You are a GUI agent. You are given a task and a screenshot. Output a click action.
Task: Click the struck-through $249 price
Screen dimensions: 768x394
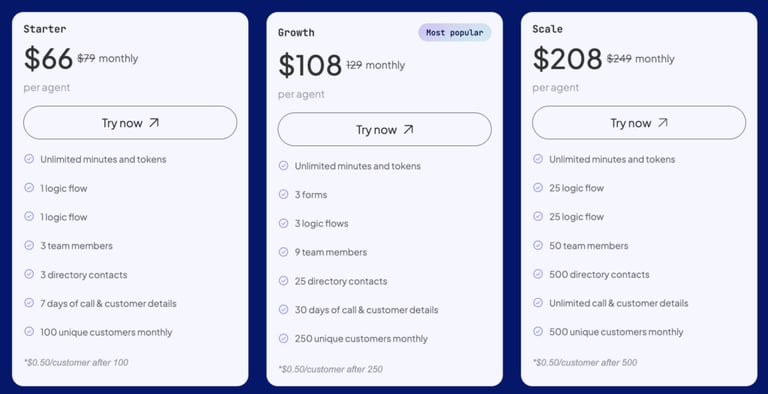coord(619,59)
